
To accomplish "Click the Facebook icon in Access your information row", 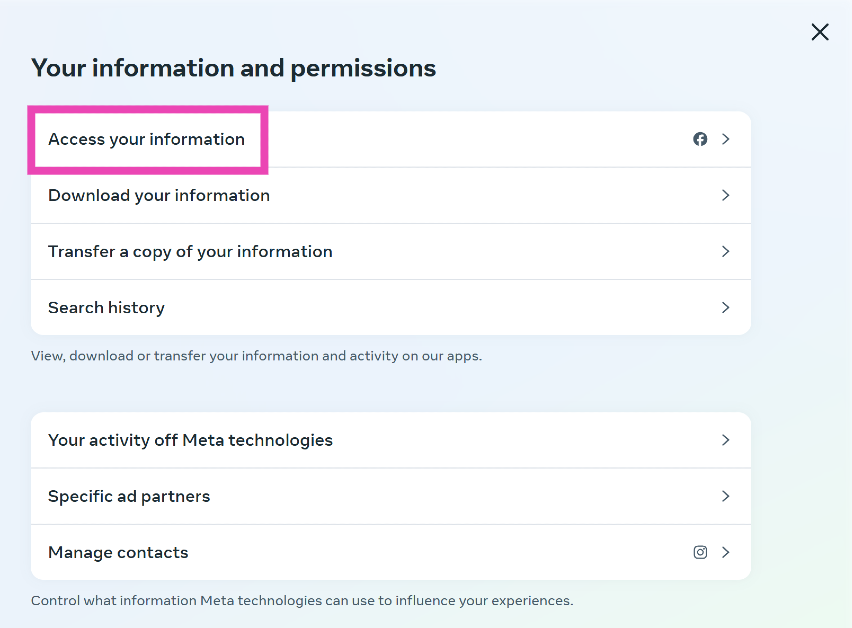I will 700,139.
